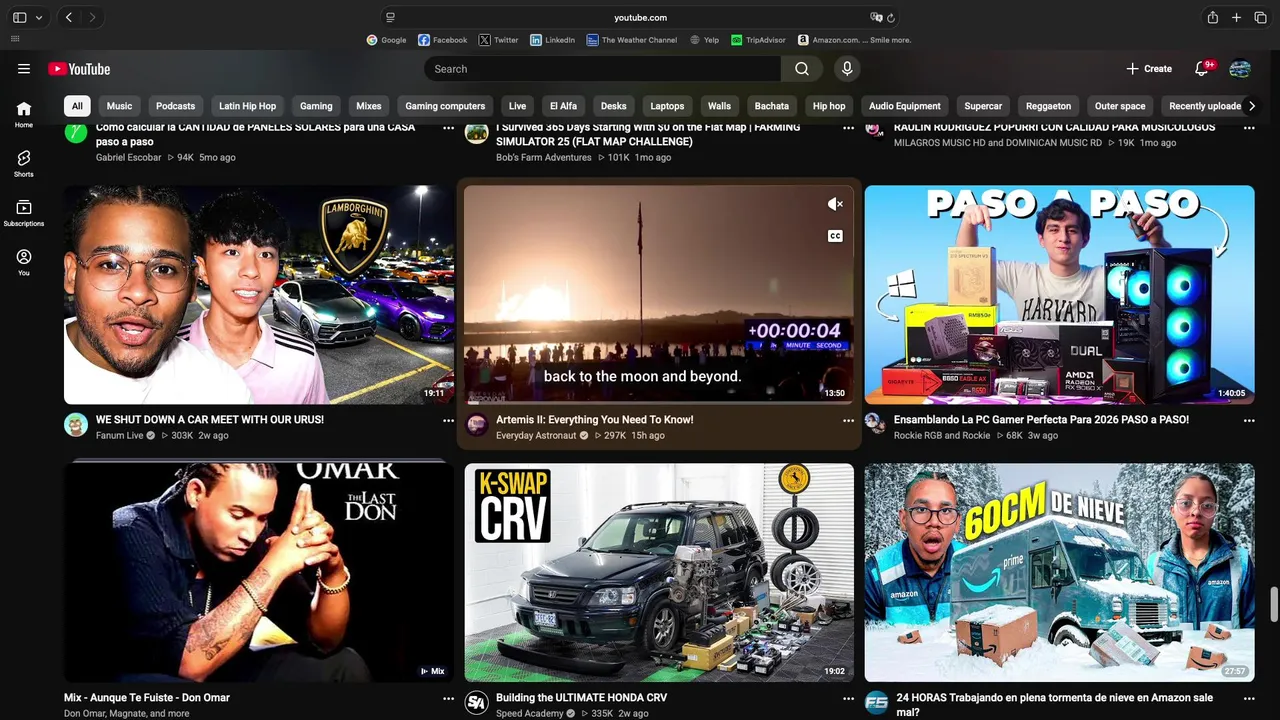1280x720 pixels.
Task: Show the Safari tab overview
Action: pyautogui.click(x=1258, y=17)
